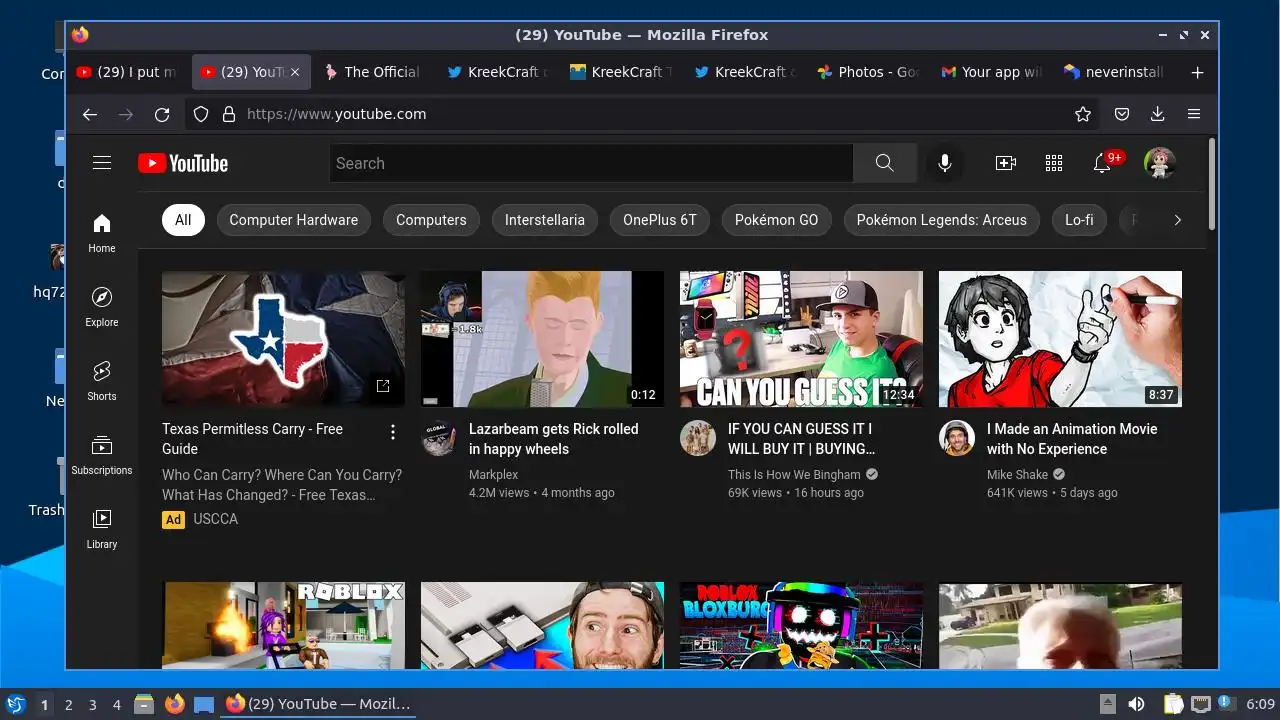Click the tracking protection shield icon
The width and height of the screenshot is (1280, 720).
[x=201, y=114]
